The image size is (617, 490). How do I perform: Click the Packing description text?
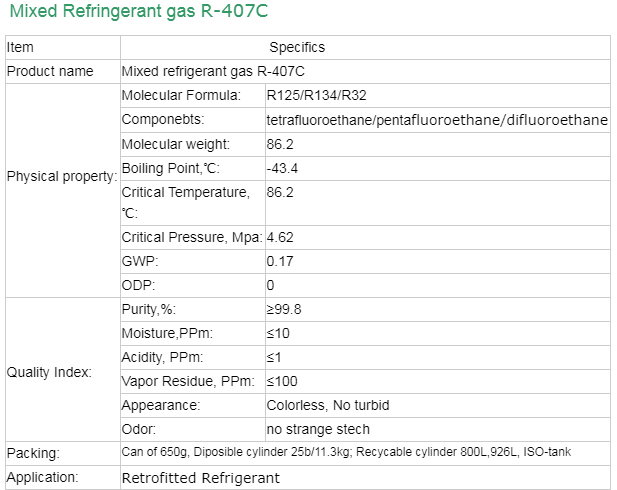click(346, 452)
